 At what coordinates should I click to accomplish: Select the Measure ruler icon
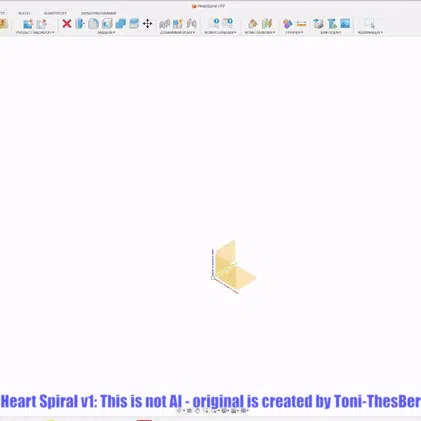pyautogui.click(x=301, y=24)
